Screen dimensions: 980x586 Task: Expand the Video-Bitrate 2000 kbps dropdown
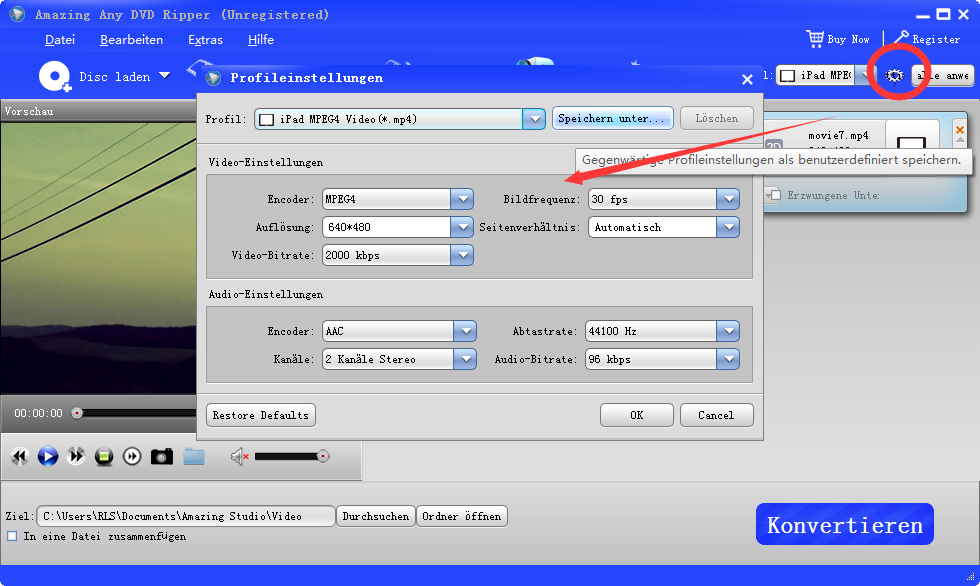(x=462, y=255)
